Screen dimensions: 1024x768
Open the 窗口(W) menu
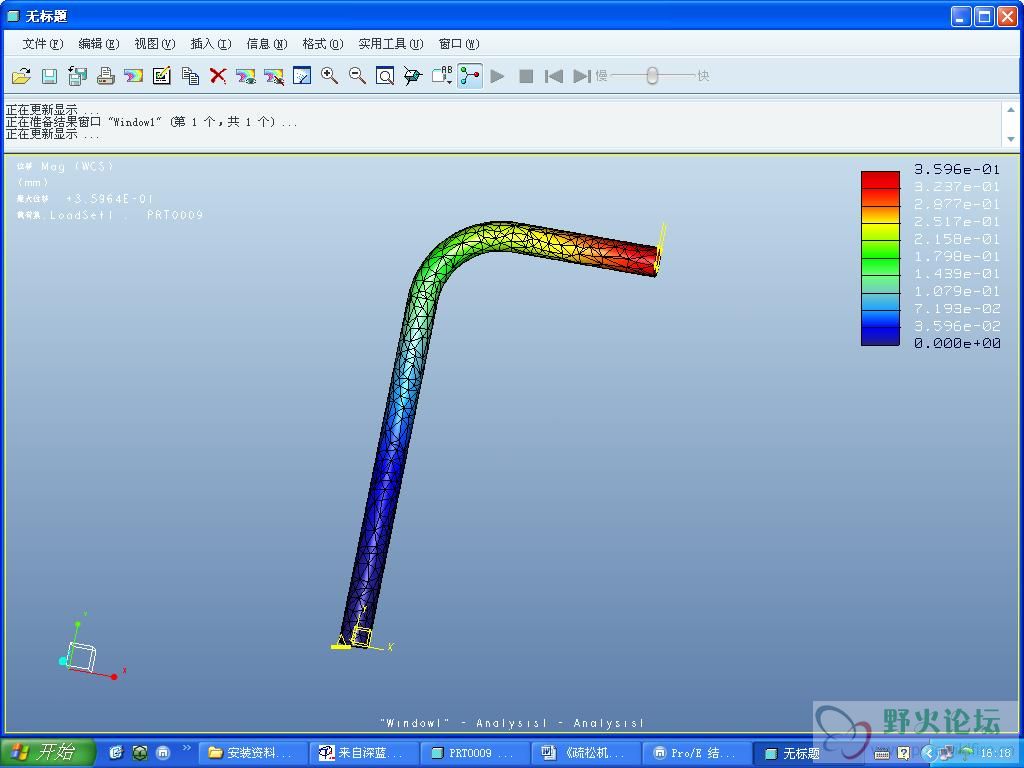coord(459,44)
